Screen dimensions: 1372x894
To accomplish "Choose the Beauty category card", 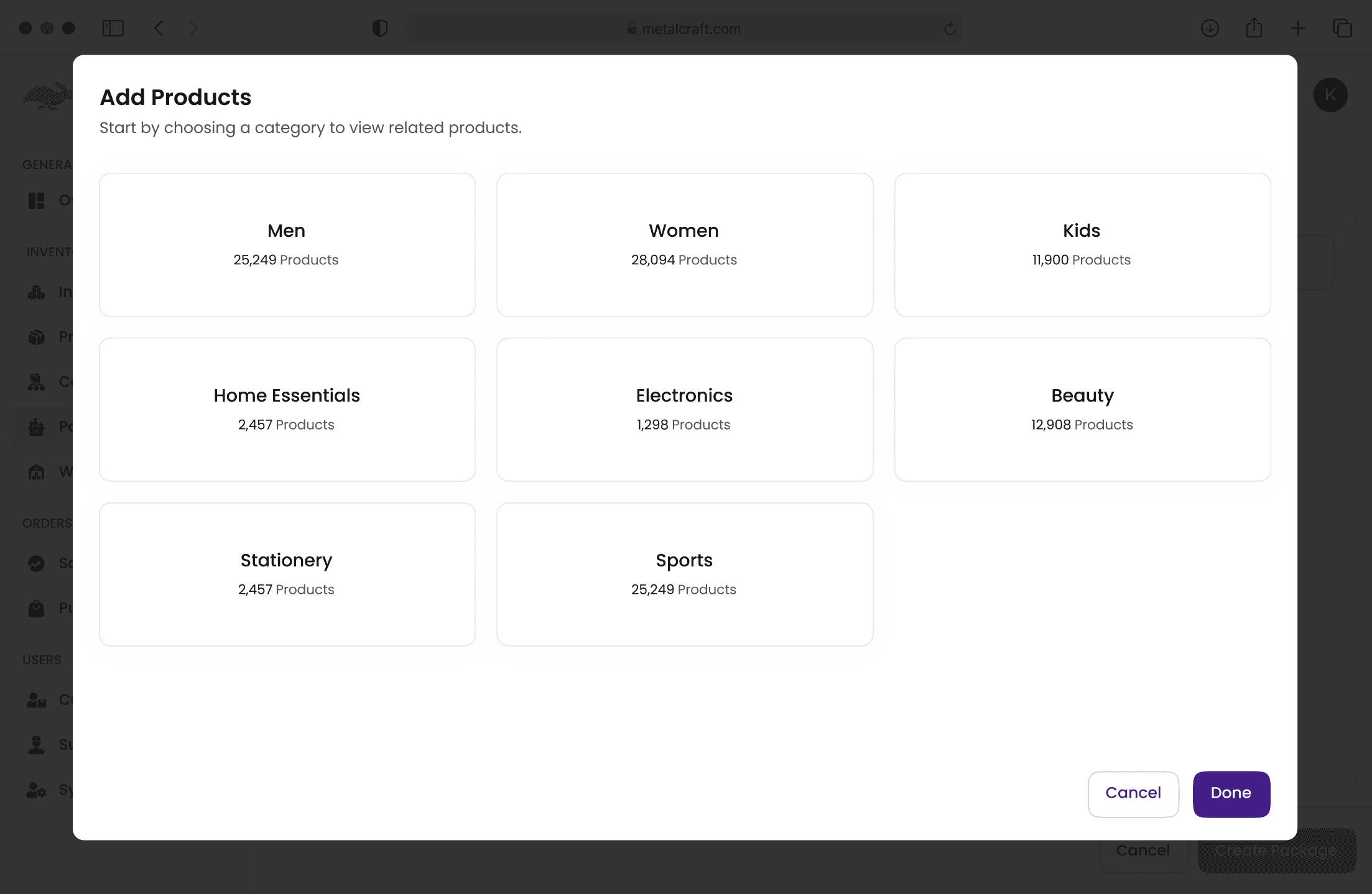I will [x=1082, y=409].
